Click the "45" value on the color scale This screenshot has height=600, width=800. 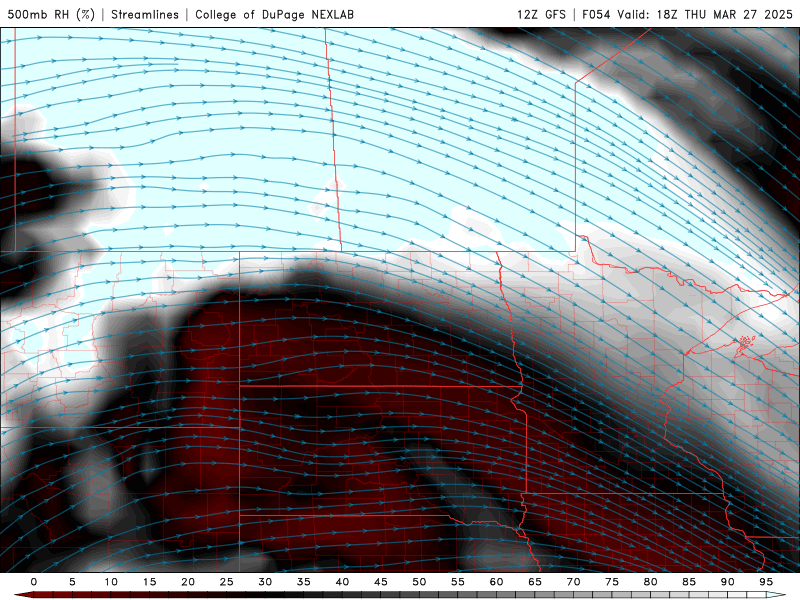point(381,582)
